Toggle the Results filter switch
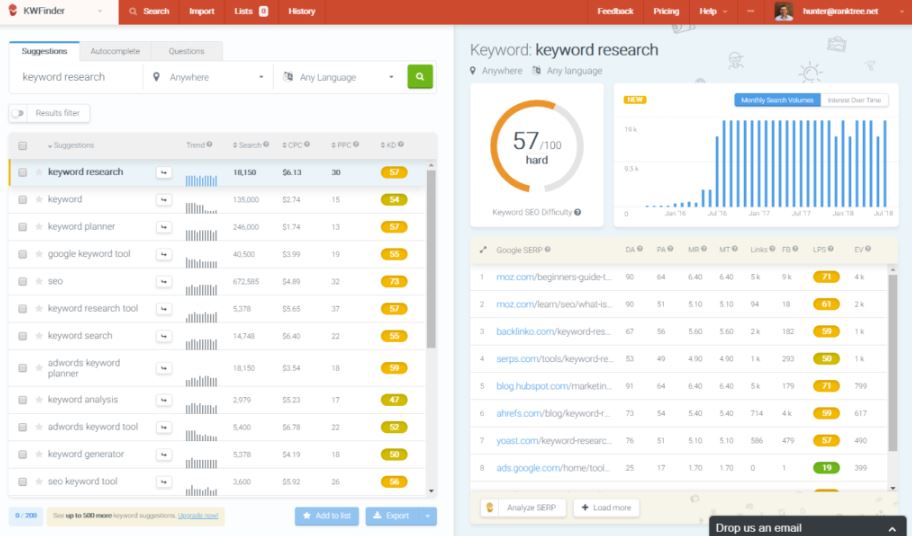The height and width of the screenshot is (536, 912). click(18, 113)
